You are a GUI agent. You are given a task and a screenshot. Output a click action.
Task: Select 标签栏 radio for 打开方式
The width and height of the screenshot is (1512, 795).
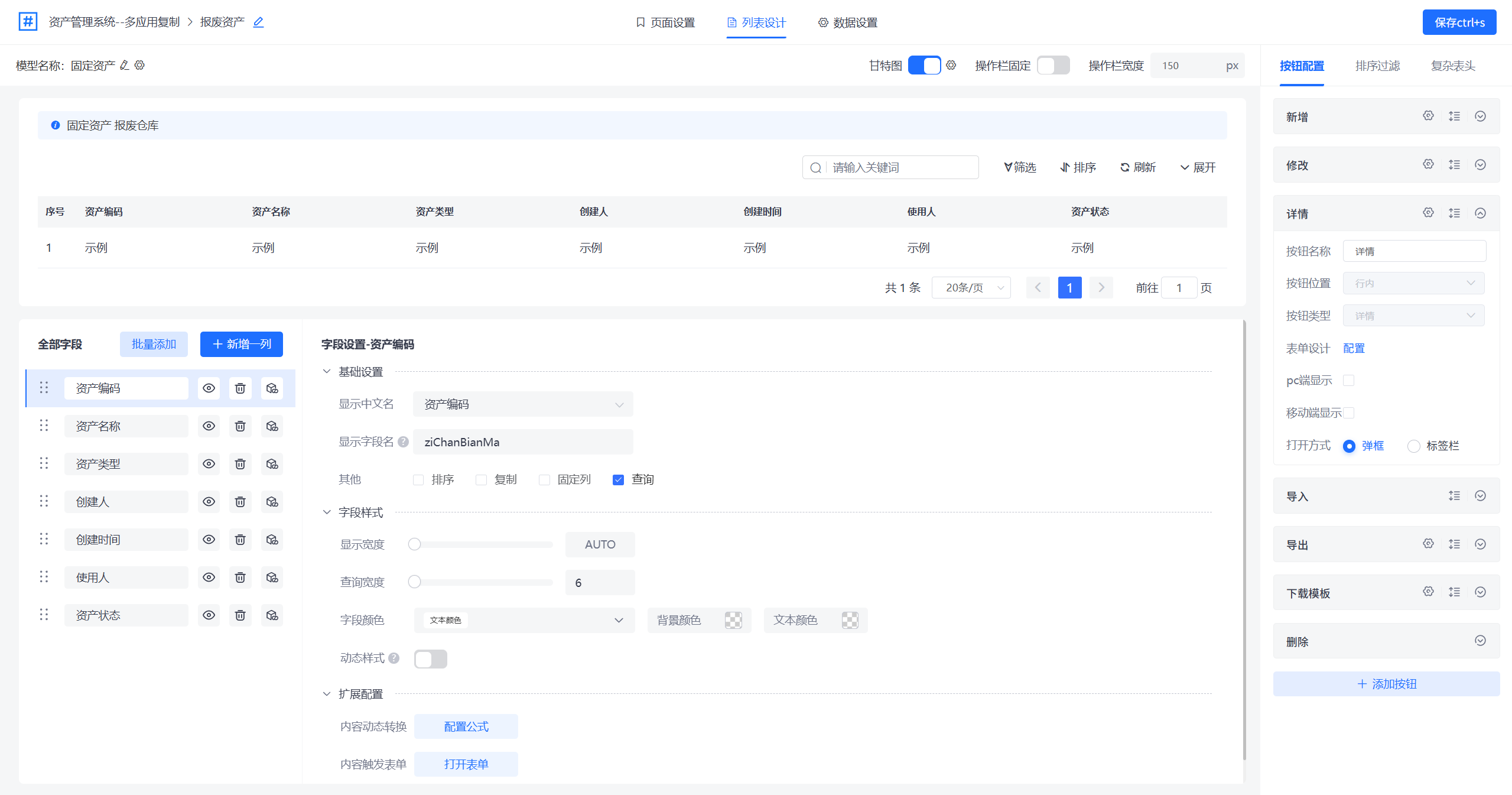[x=1413, y=446]
